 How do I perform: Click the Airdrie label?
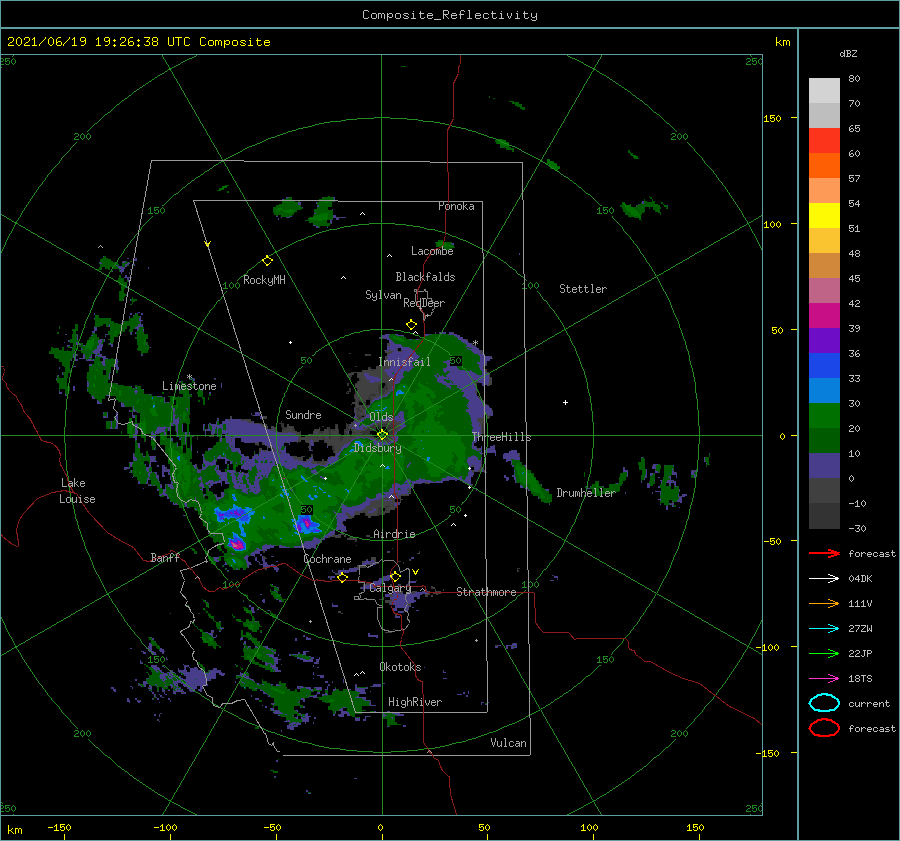(394, 534)
